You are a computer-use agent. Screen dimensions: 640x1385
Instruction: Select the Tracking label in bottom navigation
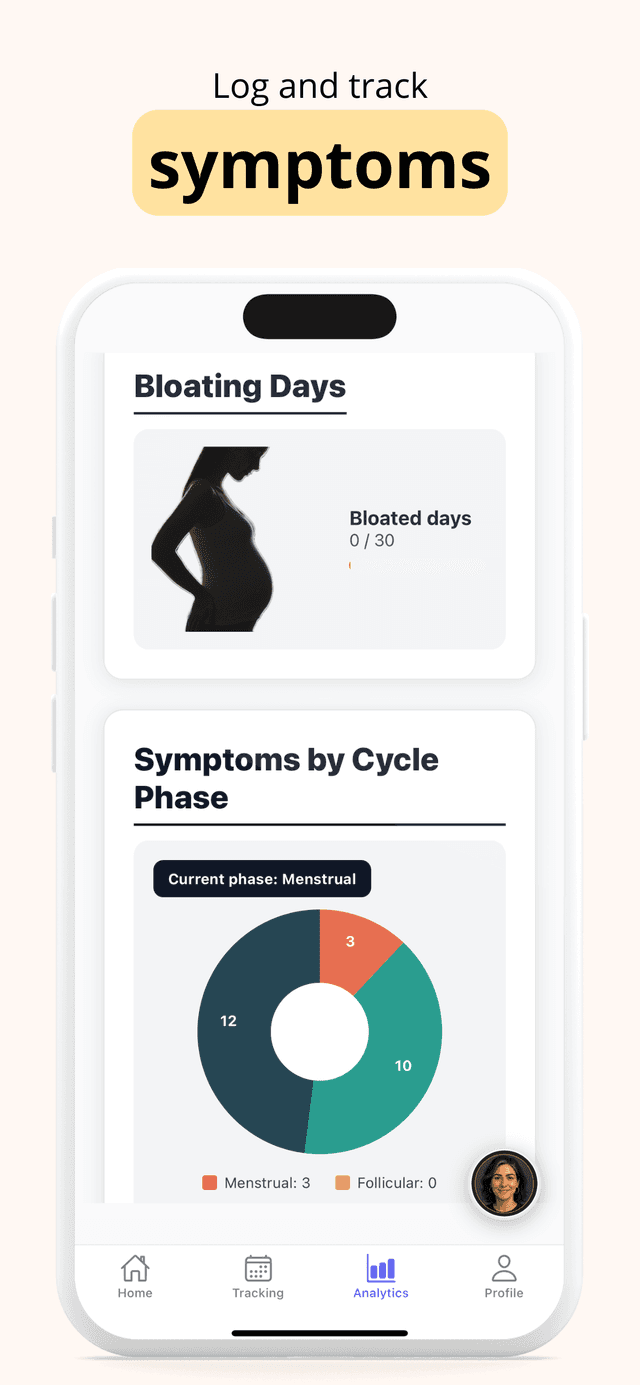(x=257, y=1292)
